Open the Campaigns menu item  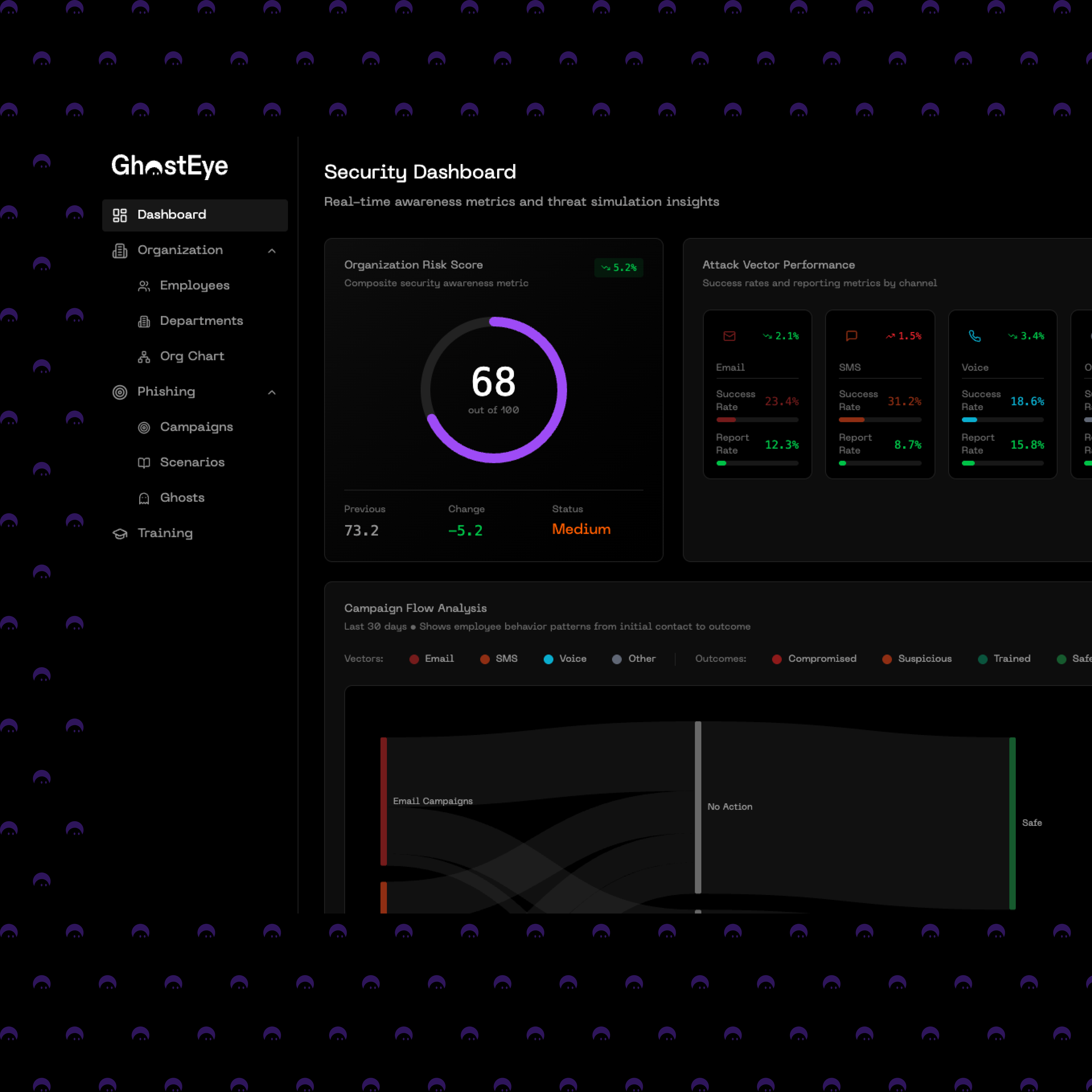196,427
